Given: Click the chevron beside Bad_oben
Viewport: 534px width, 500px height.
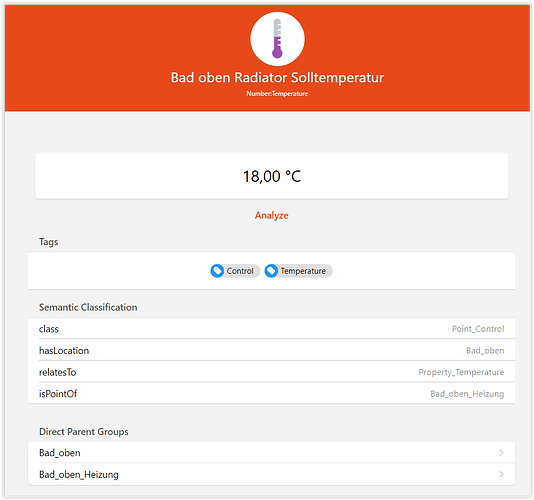Looking at the screenshot, I should point(501,453).
